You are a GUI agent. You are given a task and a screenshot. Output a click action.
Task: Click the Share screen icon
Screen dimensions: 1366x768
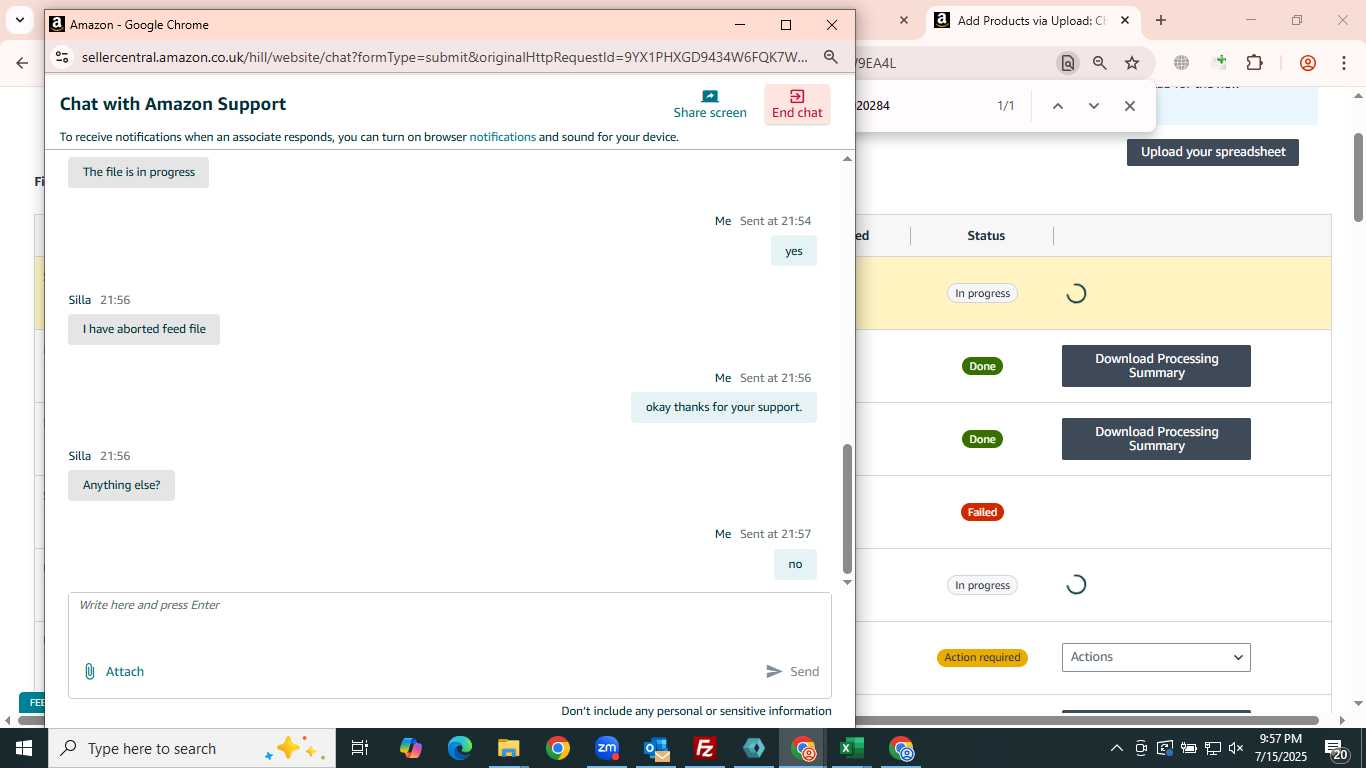click(x=710, y=96)
